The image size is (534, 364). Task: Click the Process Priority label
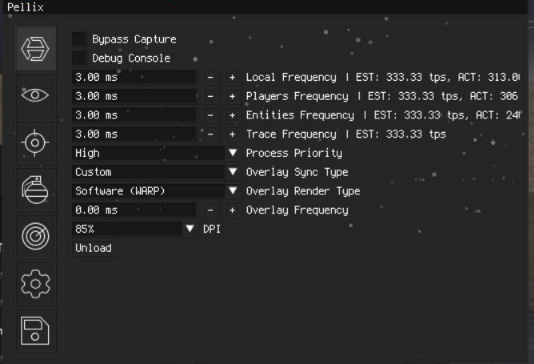click(294, 153)
